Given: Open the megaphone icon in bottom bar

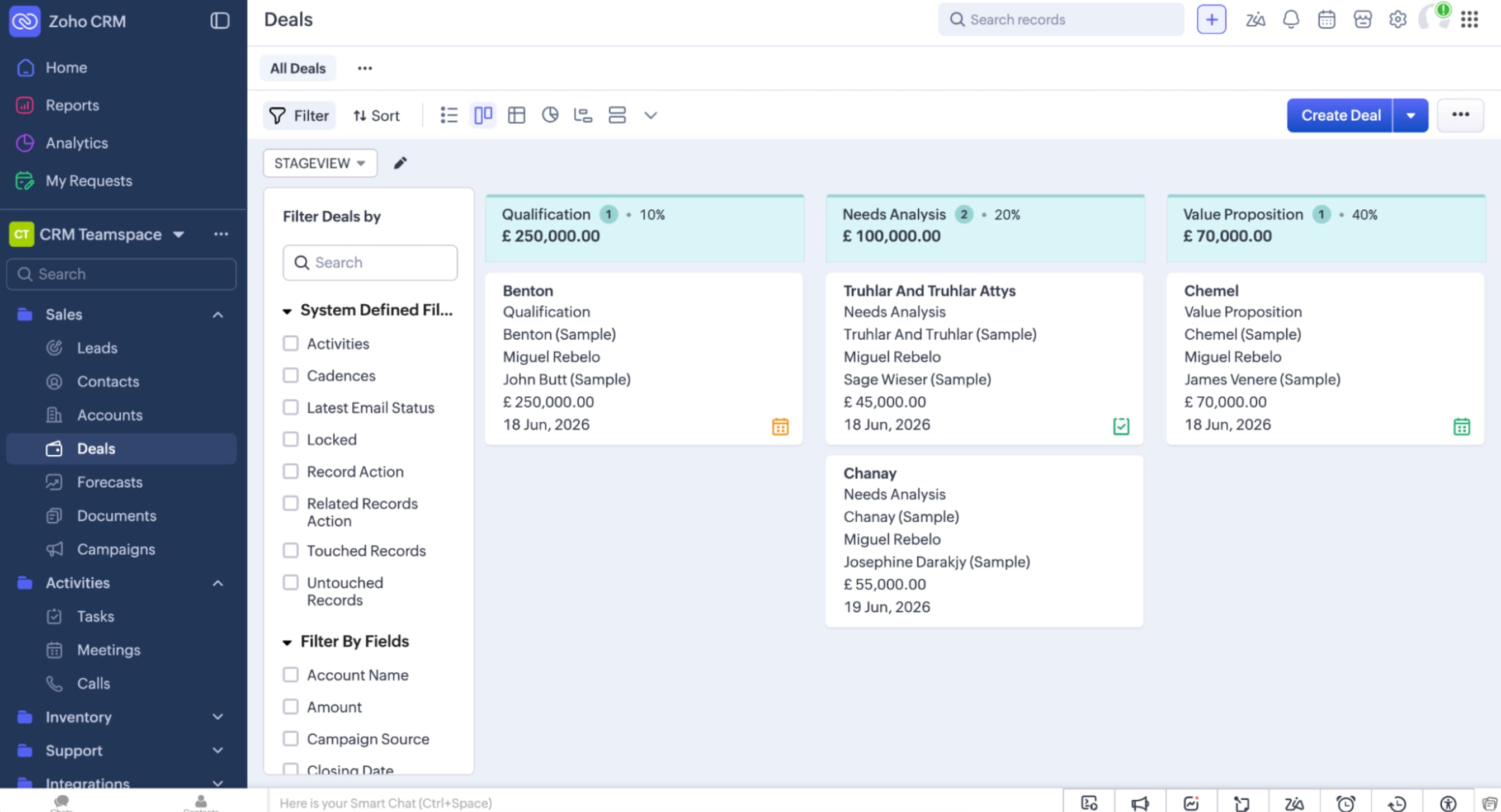Looking at the screenshot, I should point(1140,803).
